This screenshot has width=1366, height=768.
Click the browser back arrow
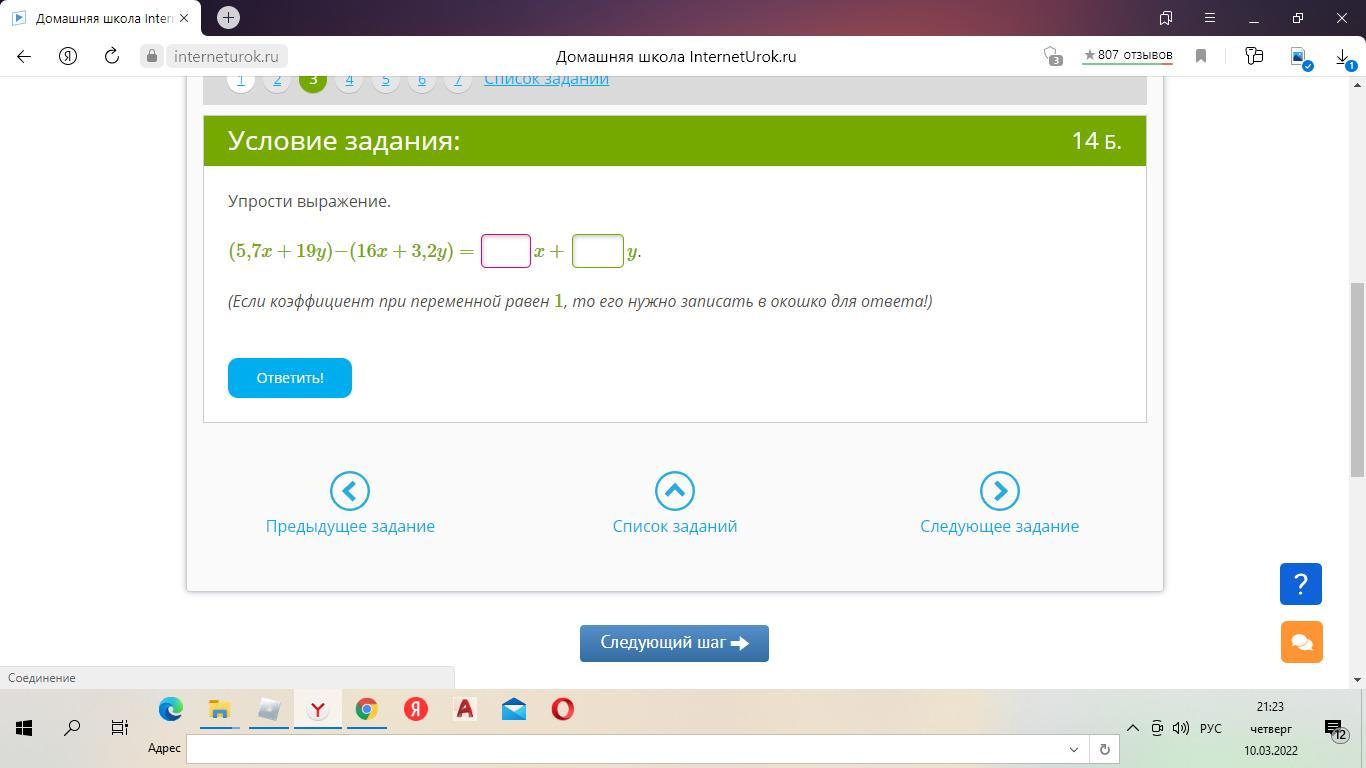tap(24, 56)
